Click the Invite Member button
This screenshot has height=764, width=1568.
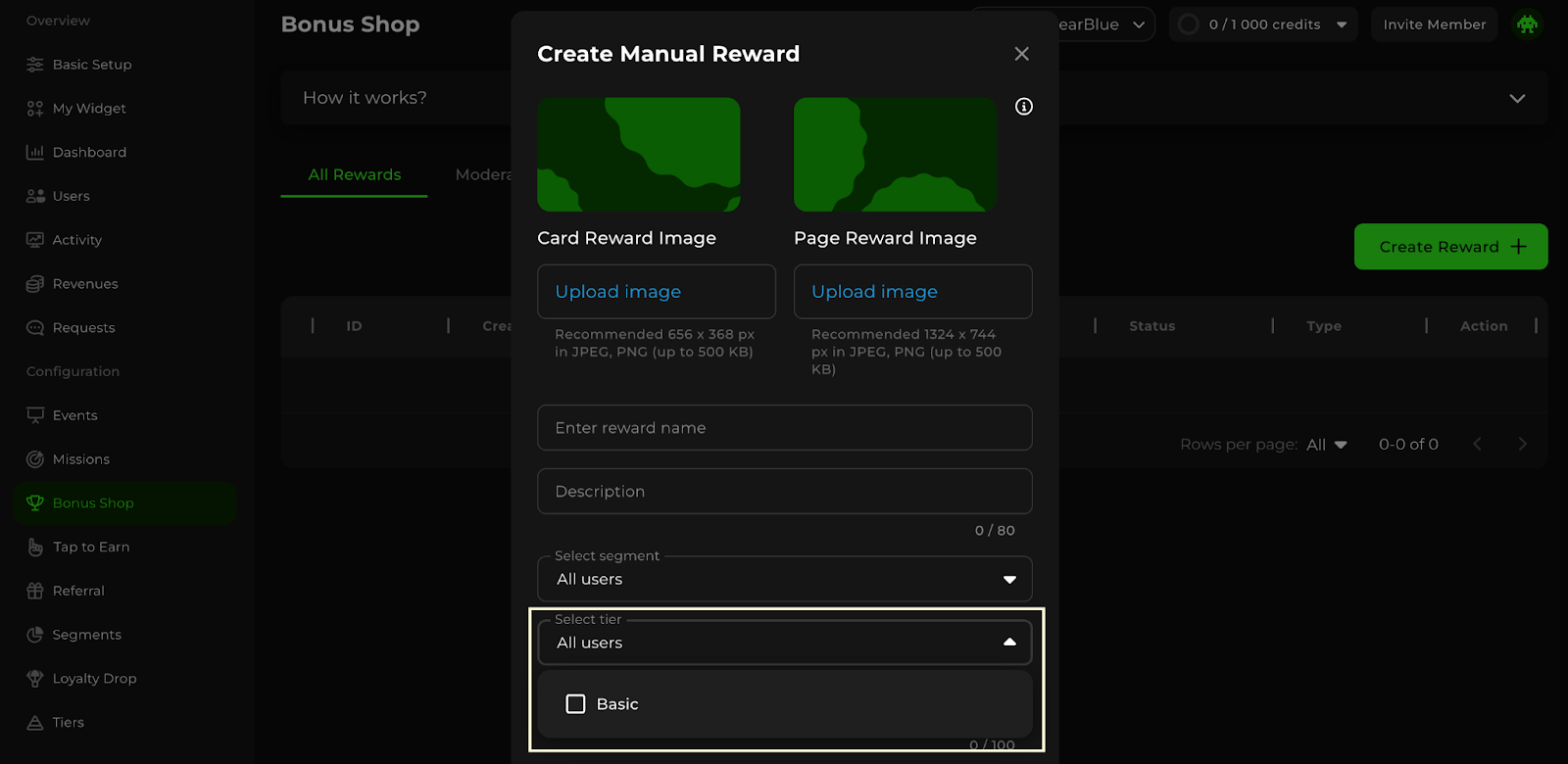coord(1434,24)
